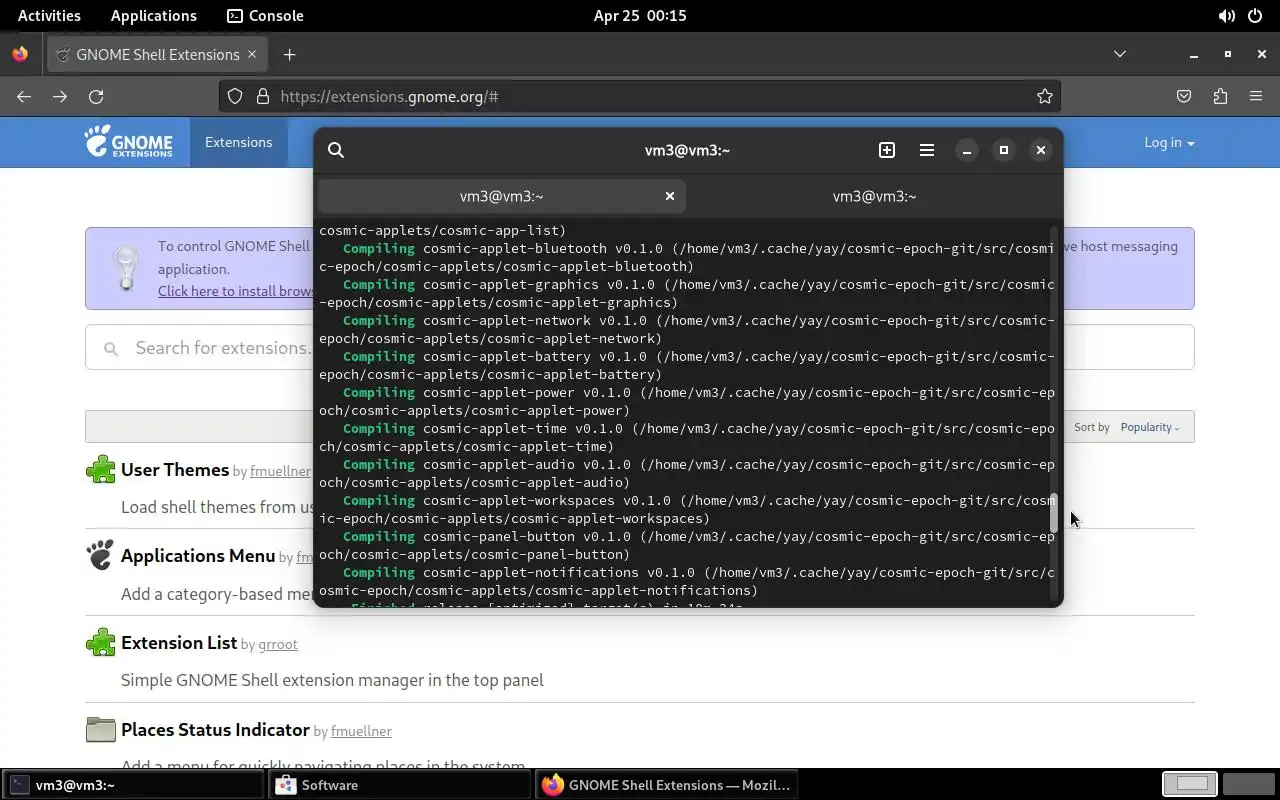Close the first vm3@vm3:~ terminal tab
Viewport: 1280px width, 800px height.
(x=670, y=196)
